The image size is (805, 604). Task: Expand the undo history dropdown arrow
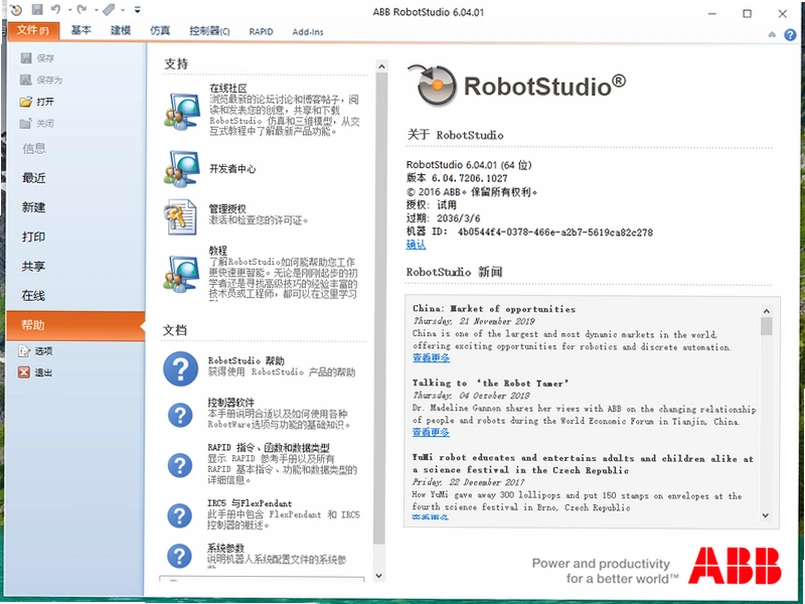tap(69, 10)
